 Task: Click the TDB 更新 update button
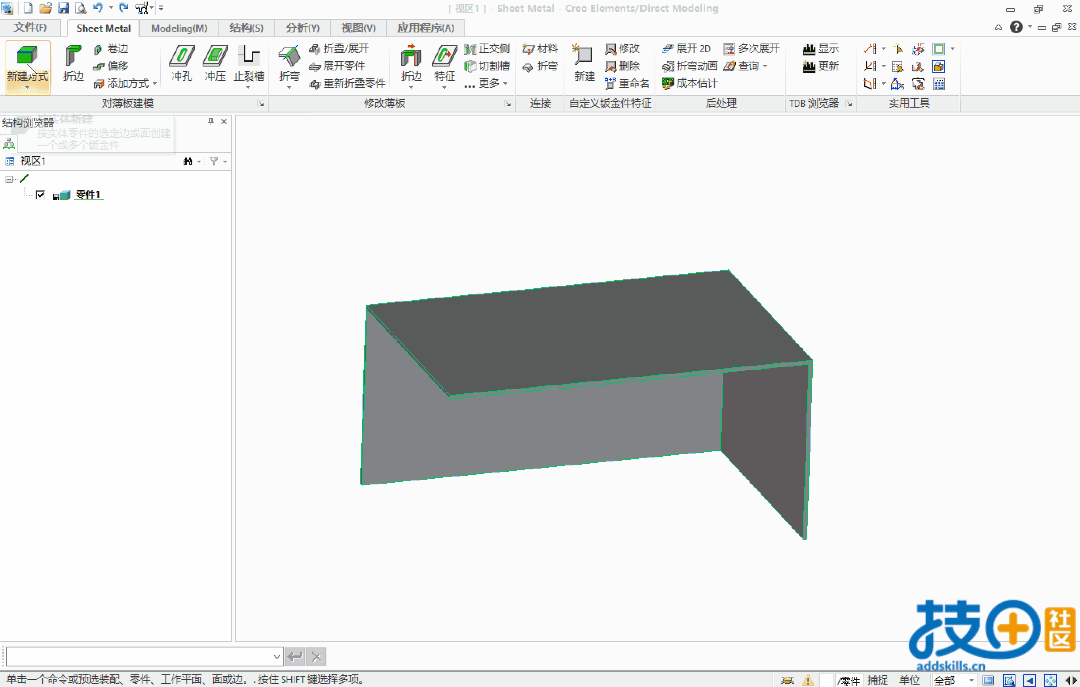tap(821, 66)
